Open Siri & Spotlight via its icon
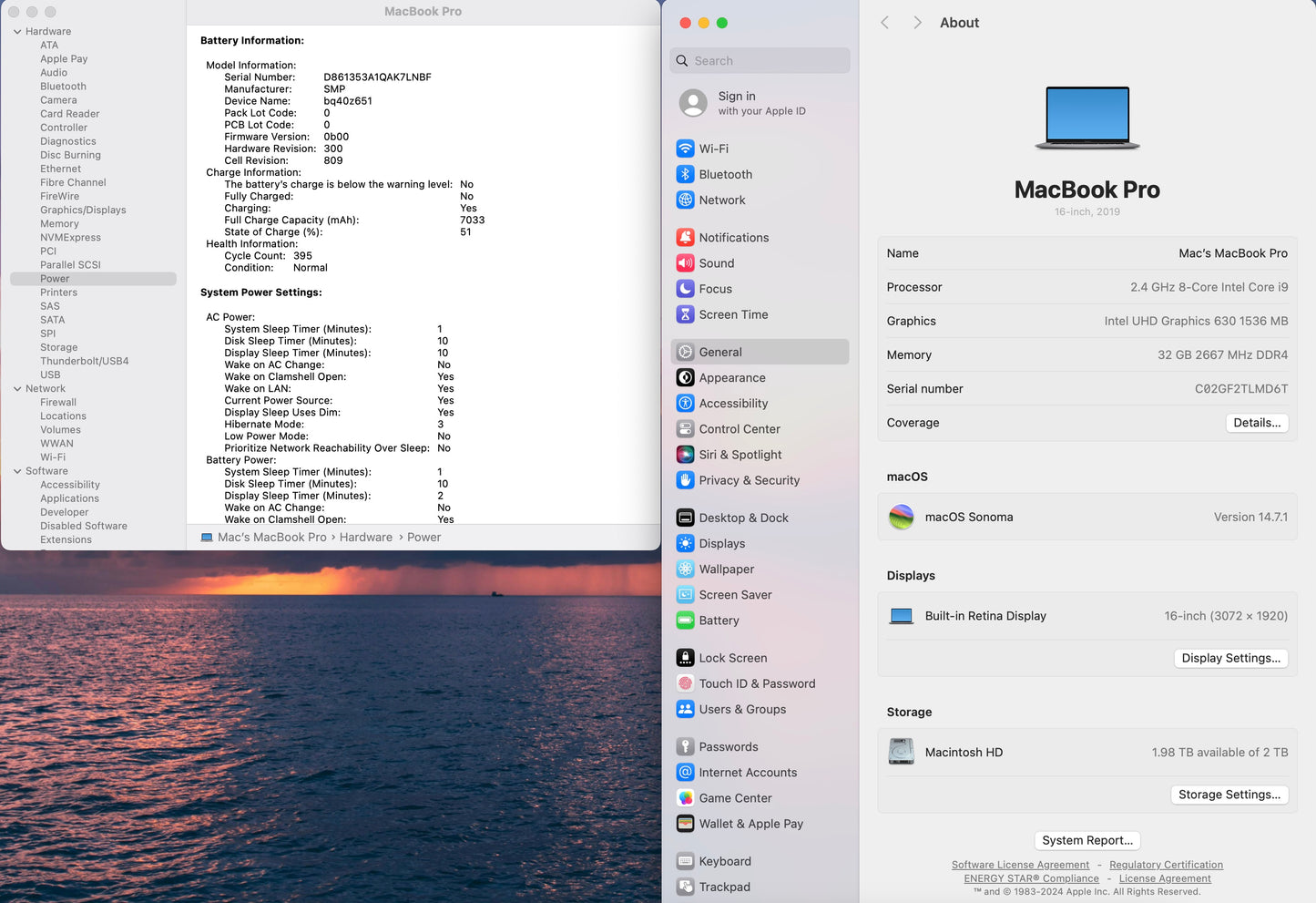1316x903 pixels. click(686, 454)
